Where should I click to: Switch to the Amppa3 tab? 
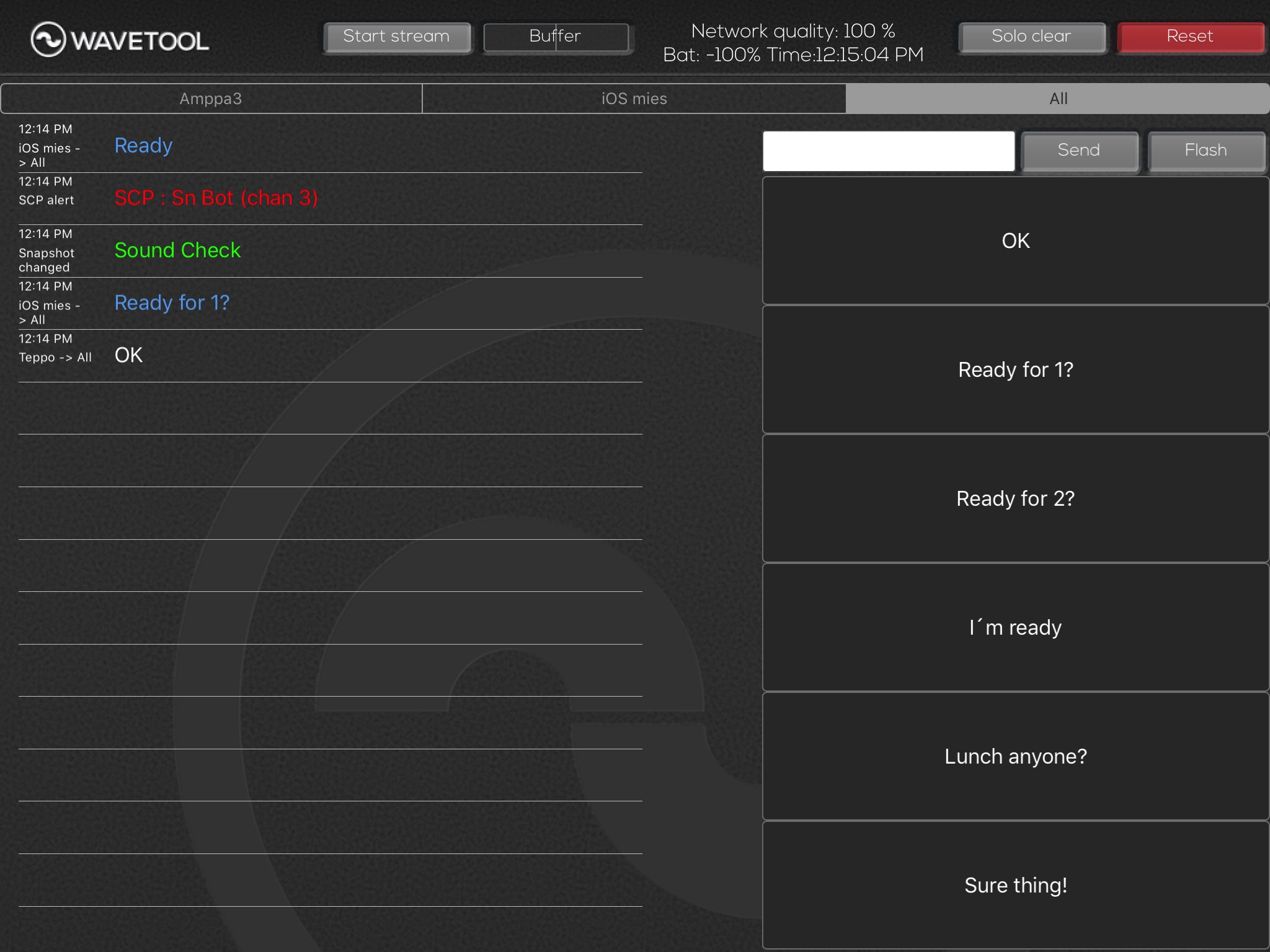[211, 99]
